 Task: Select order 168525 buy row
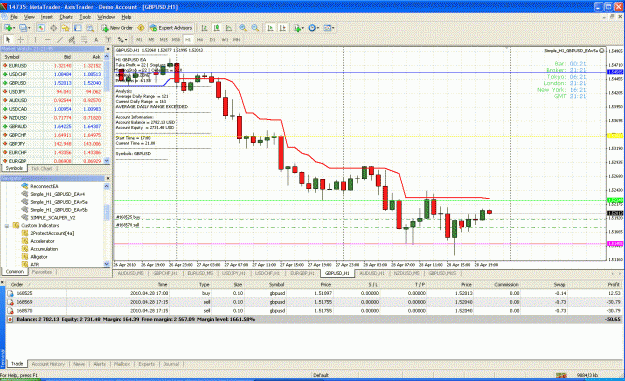[313, 293]
